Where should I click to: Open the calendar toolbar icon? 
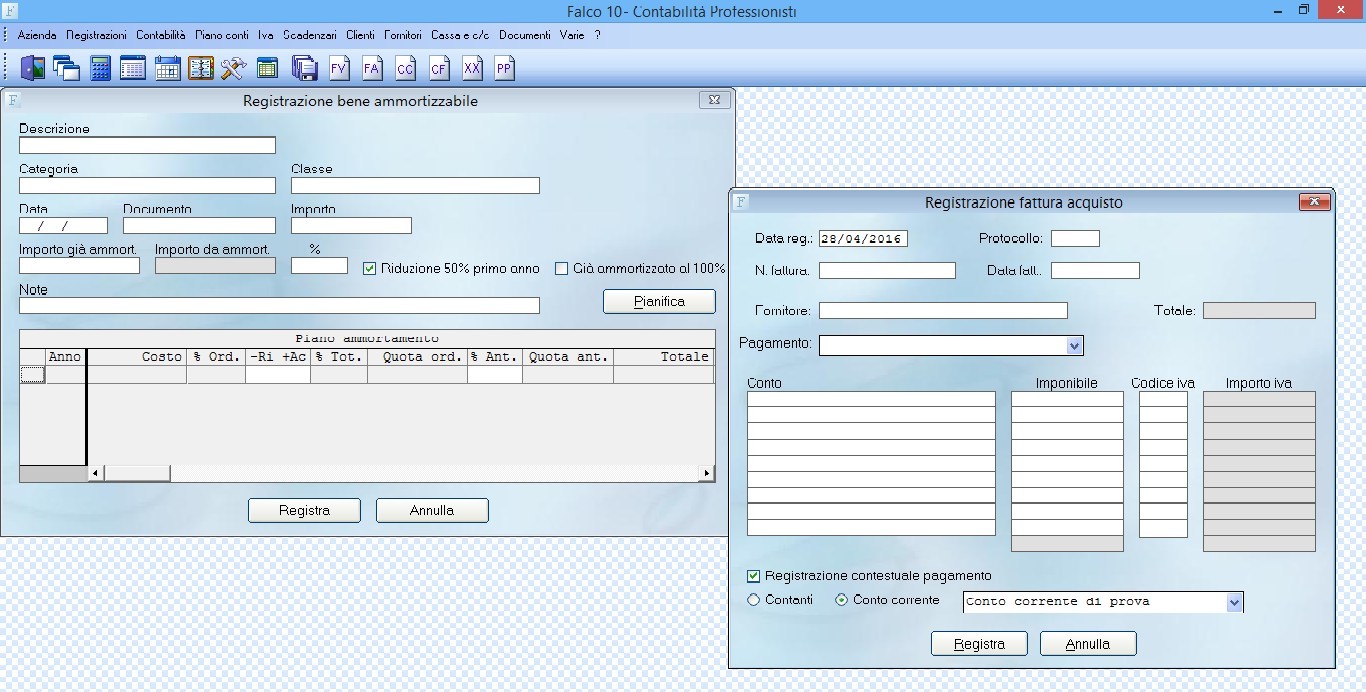[168, 68]
